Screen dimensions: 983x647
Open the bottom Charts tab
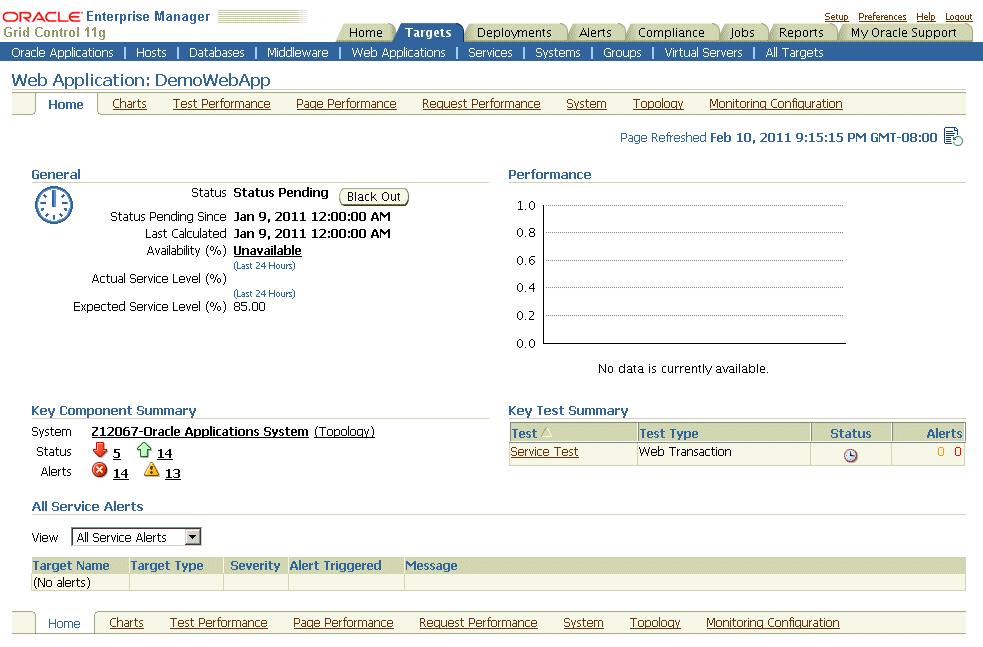(126, 623)
